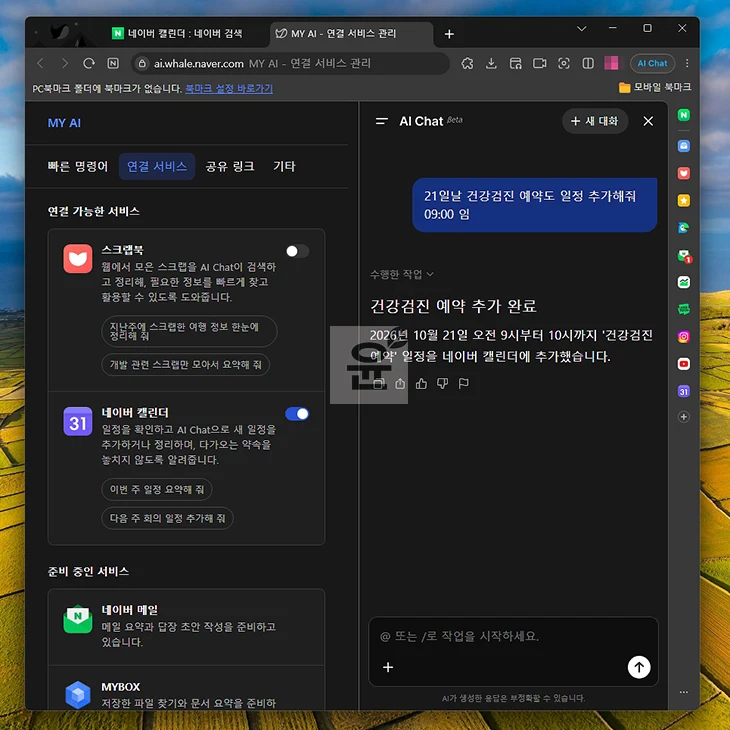Viewport: 730px width, 730px height.
Task: Open the red scrapbook sidebar icon
Action: coord(683,173)
